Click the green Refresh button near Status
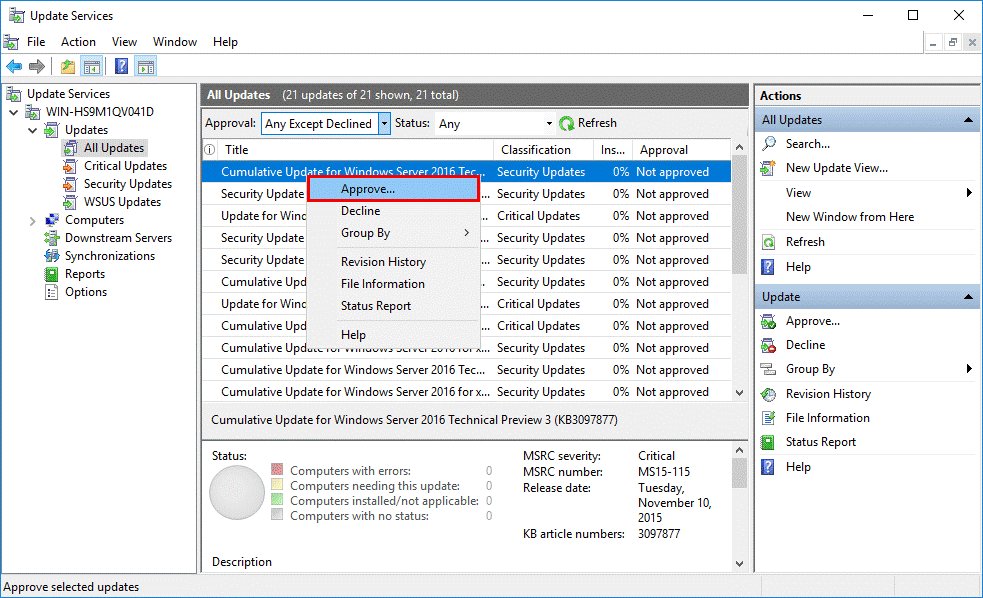Viewport: 983px width, 598px height. [x=587, y=123]
